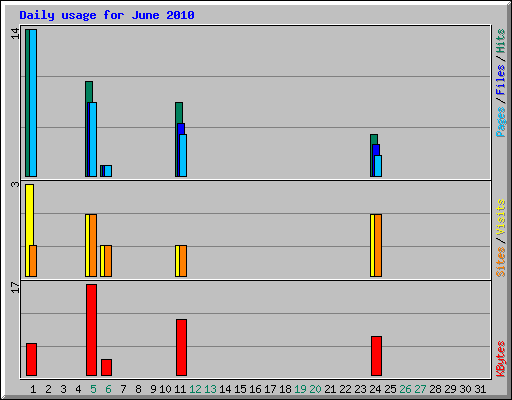This screenshot has width=512, height=400.
Task: Select the "Pages" legend label
Action: pyautogui.click(x=500, y=122)
